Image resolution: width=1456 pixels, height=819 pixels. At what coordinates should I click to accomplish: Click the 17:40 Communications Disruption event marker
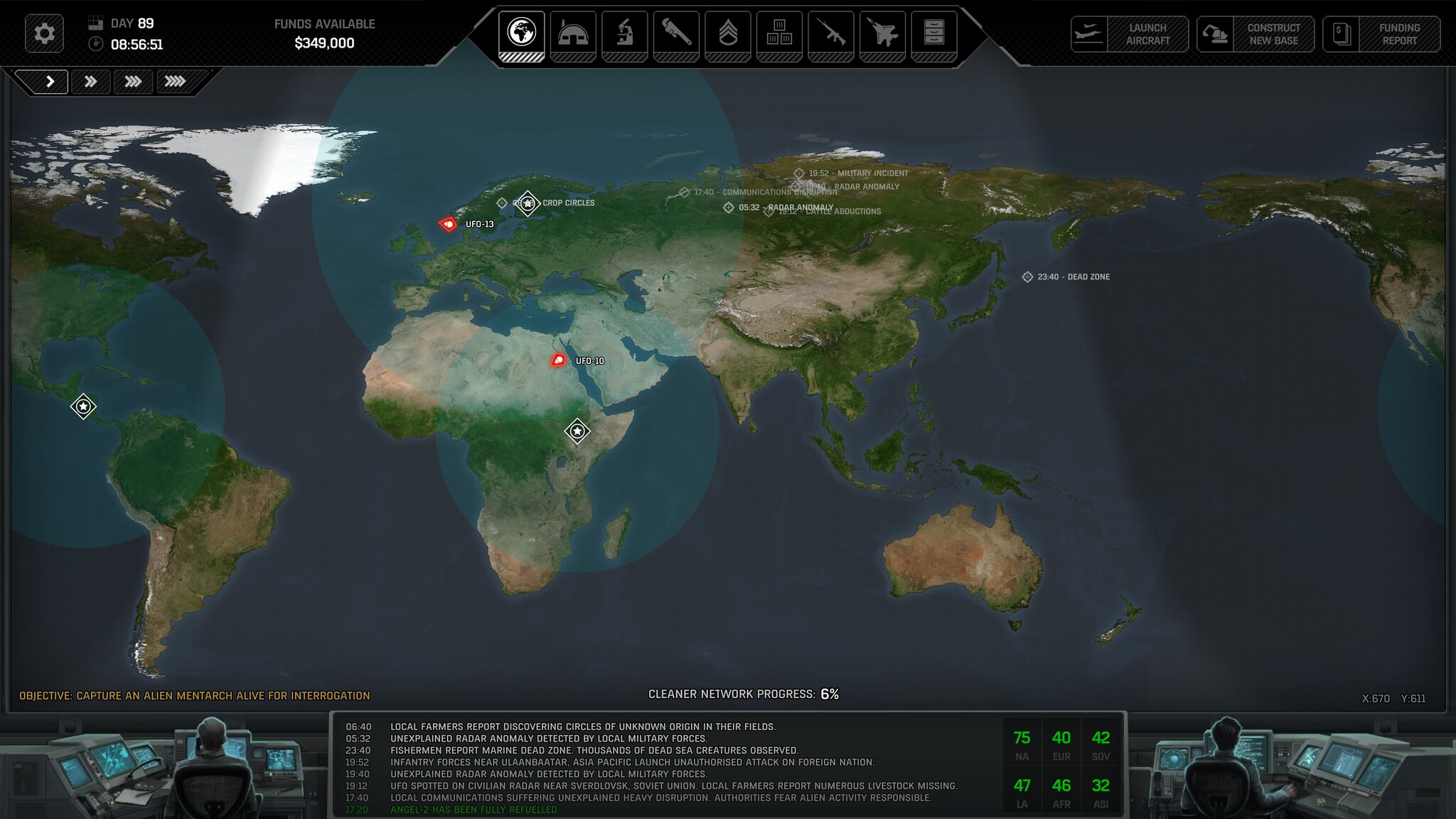[684, 193]
